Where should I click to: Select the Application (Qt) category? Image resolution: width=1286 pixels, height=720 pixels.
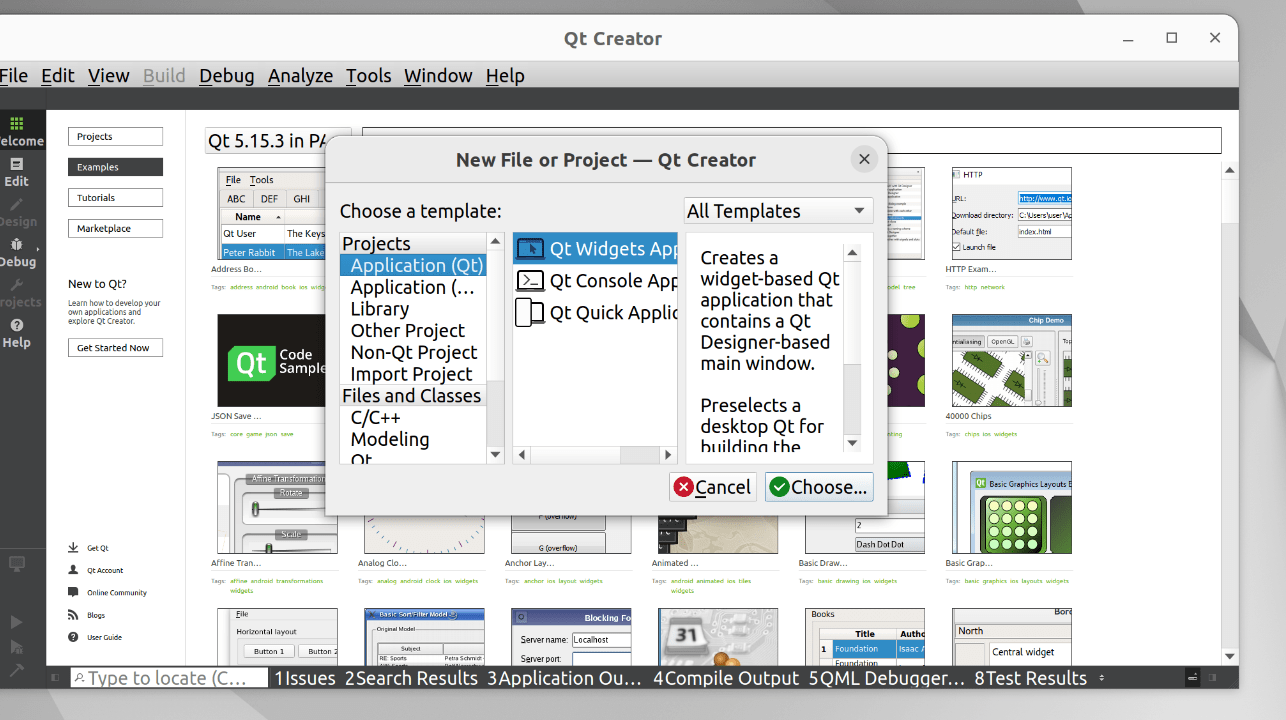pos(413,265)
